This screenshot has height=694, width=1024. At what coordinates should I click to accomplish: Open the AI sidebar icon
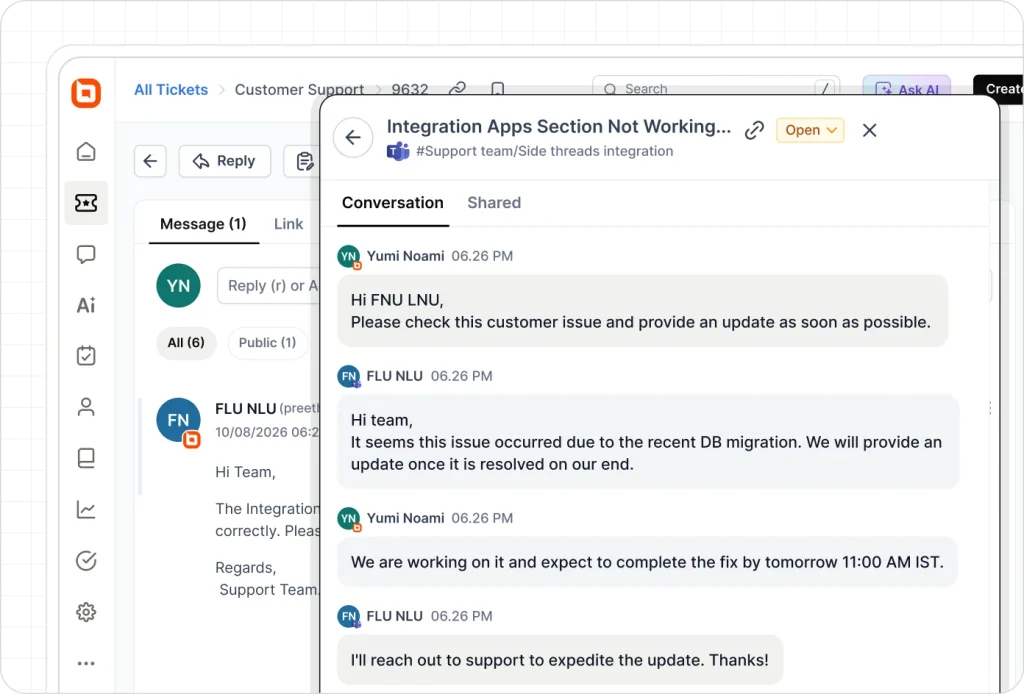86,305
